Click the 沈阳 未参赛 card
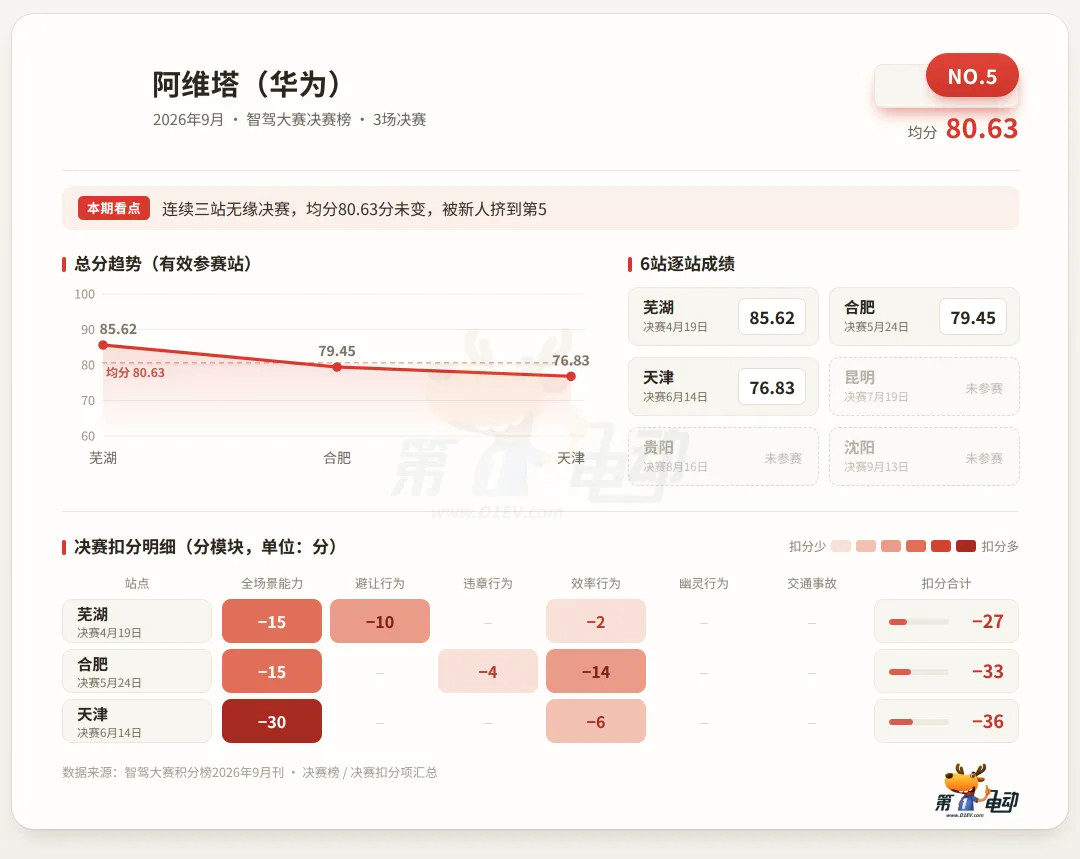This screenshot has height=859, width=1080. tap(924, 457)
